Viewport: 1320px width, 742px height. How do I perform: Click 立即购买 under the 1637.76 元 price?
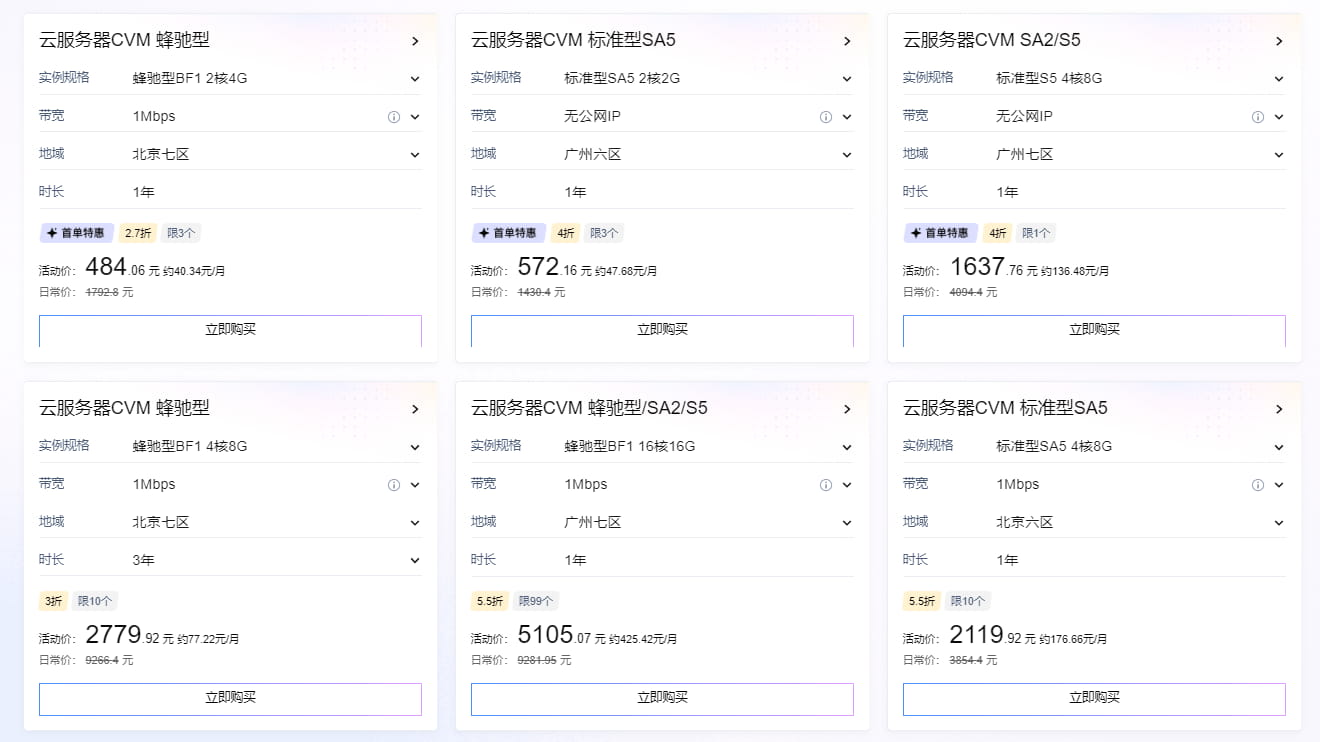[1094, 331]
